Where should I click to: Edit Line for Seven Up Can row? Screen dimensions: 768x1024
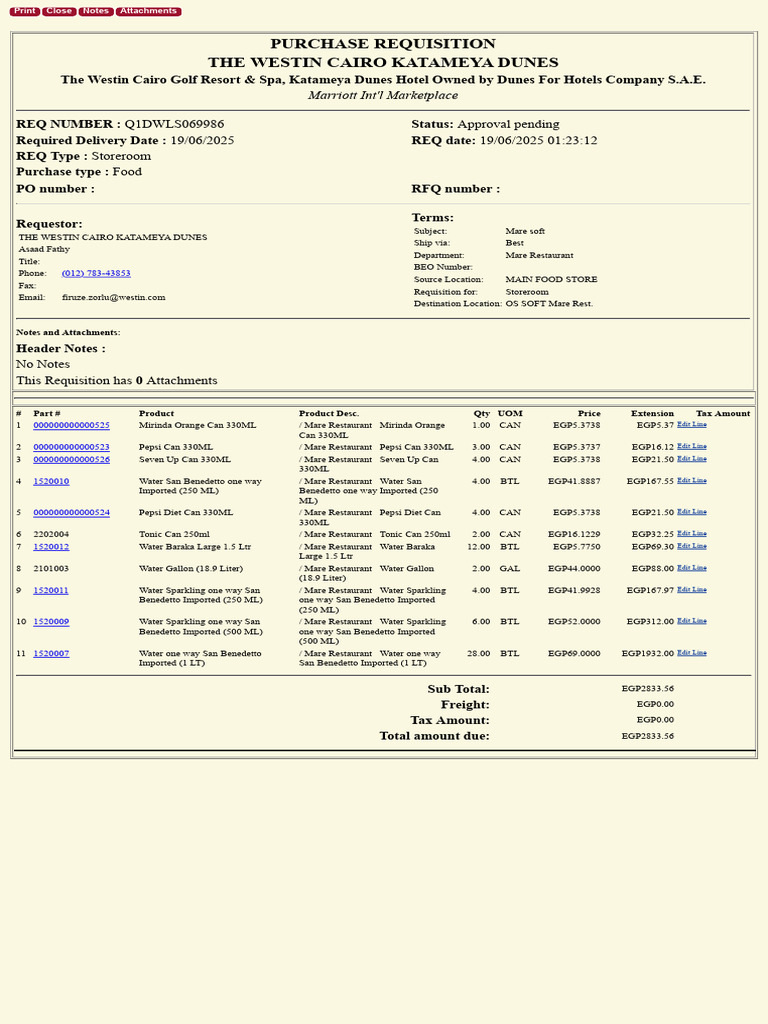point(692,459)
